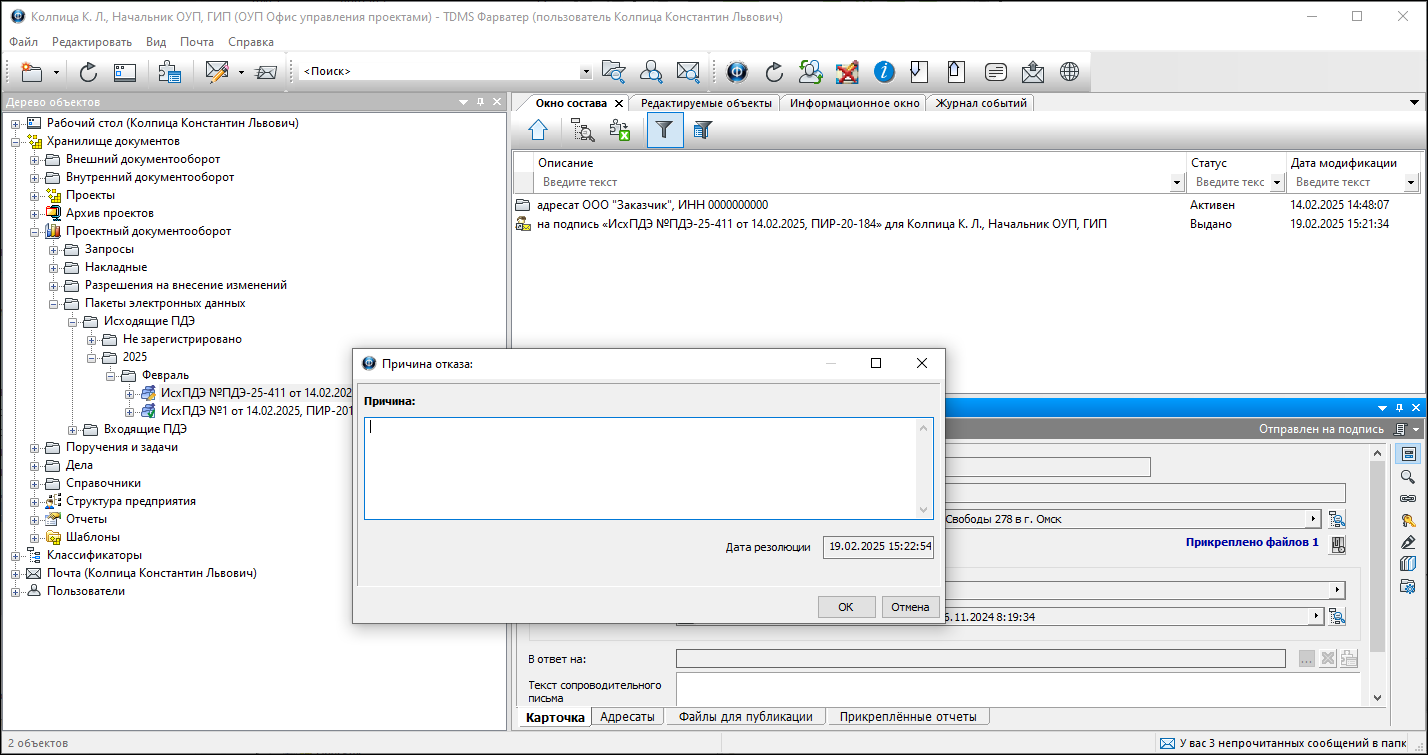Switch to 'Журнал событий' tab
Viewport: 1428px width, 755px height.
(x=981, y=103)
